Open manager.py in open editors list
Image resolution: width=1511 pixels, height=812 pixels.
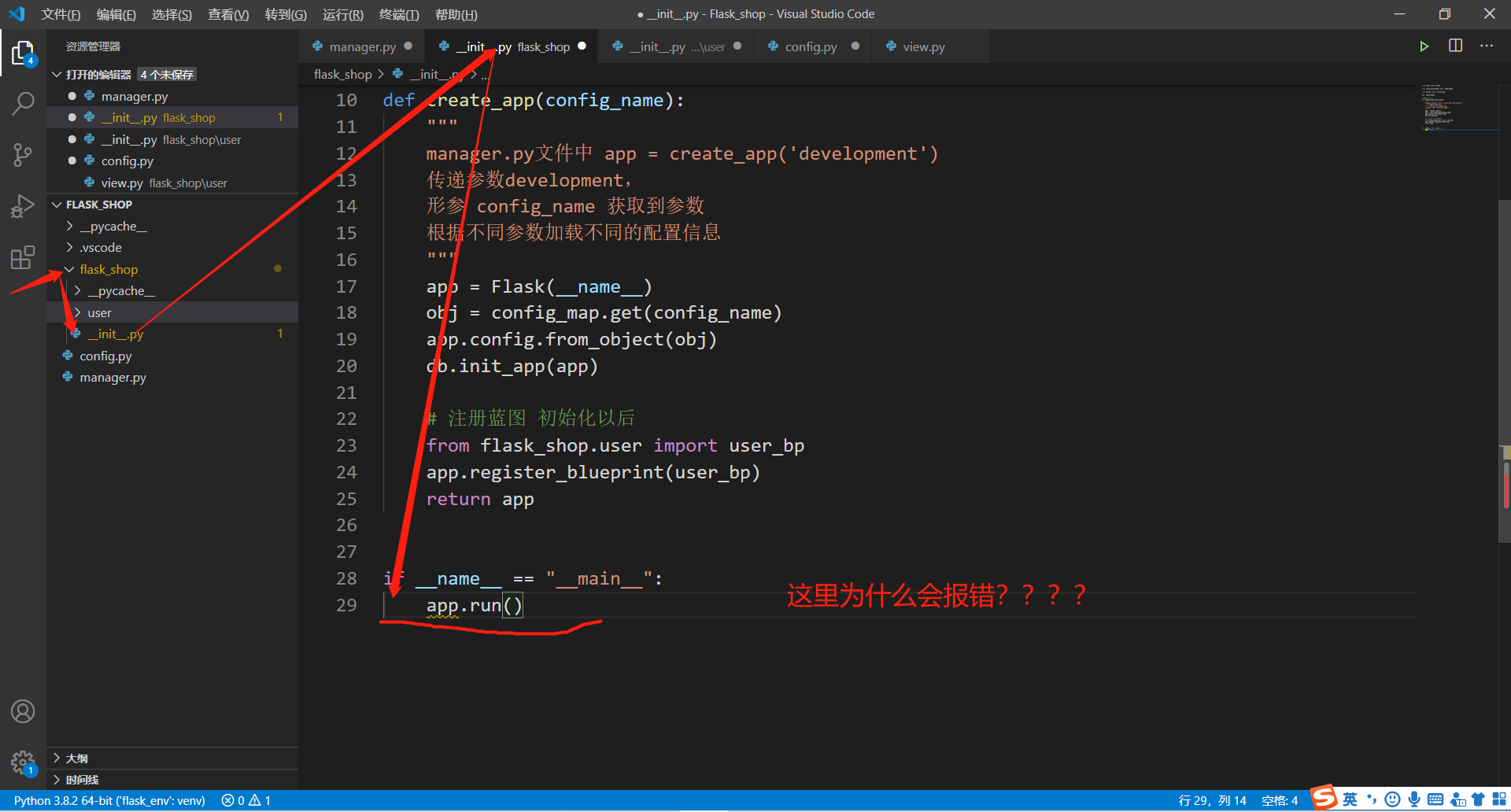pyautogui.click(x=172, y=96)
